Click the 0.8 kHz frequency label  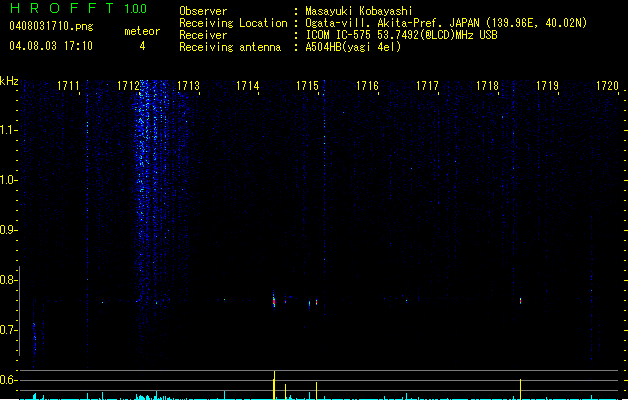(x=8, y=280)
